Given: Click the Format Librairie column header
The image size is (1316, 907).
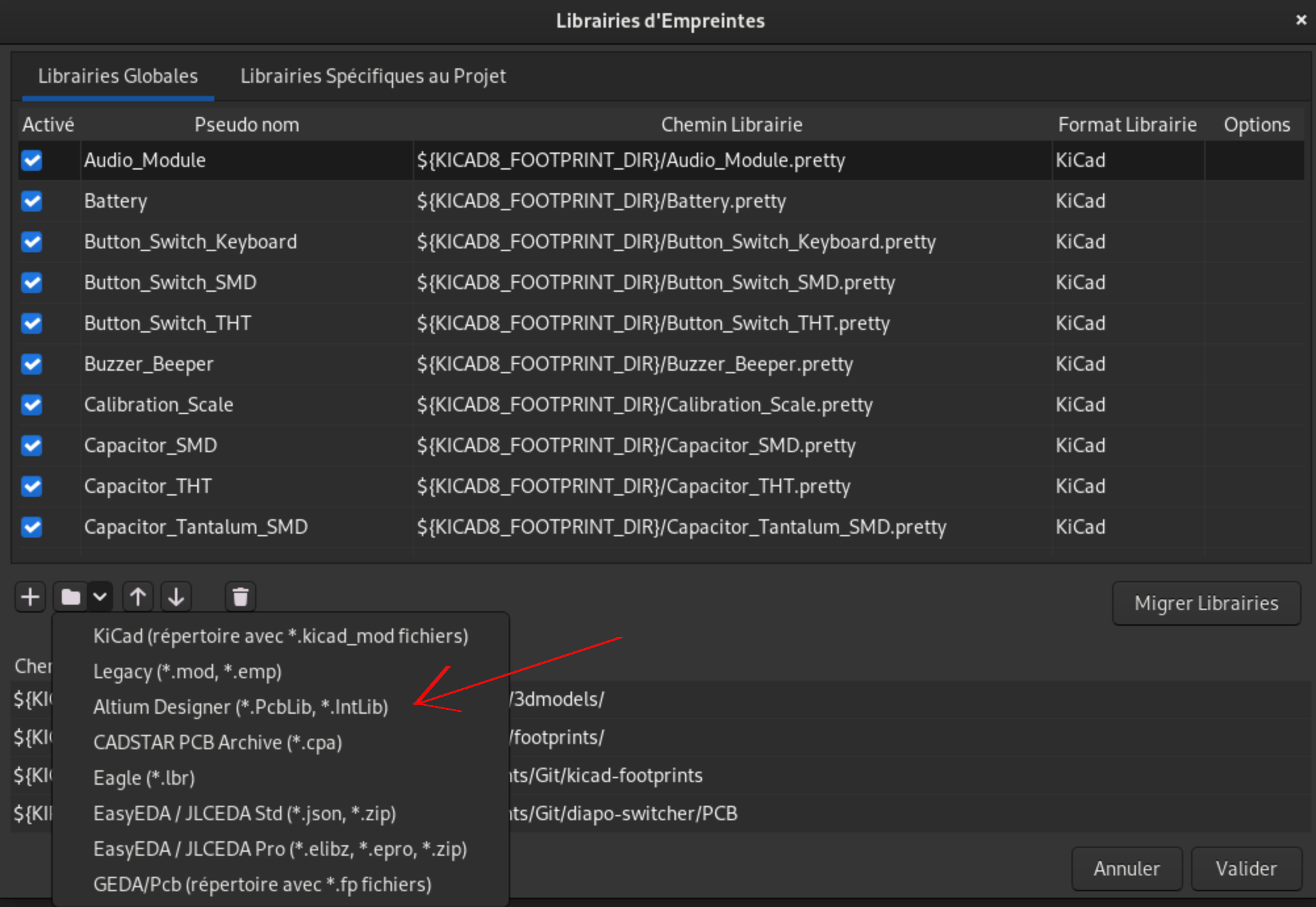Looking at the screenshot, I should point(1127,124).
